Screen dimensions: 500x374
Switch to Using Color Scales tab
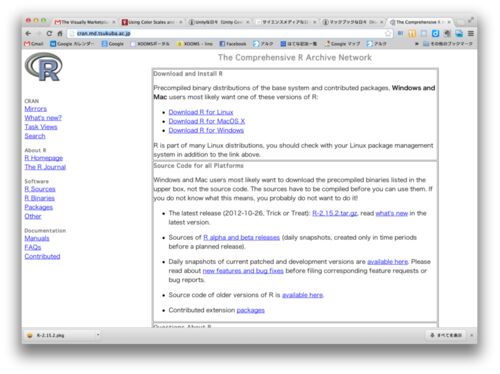[x=151, y=22]
